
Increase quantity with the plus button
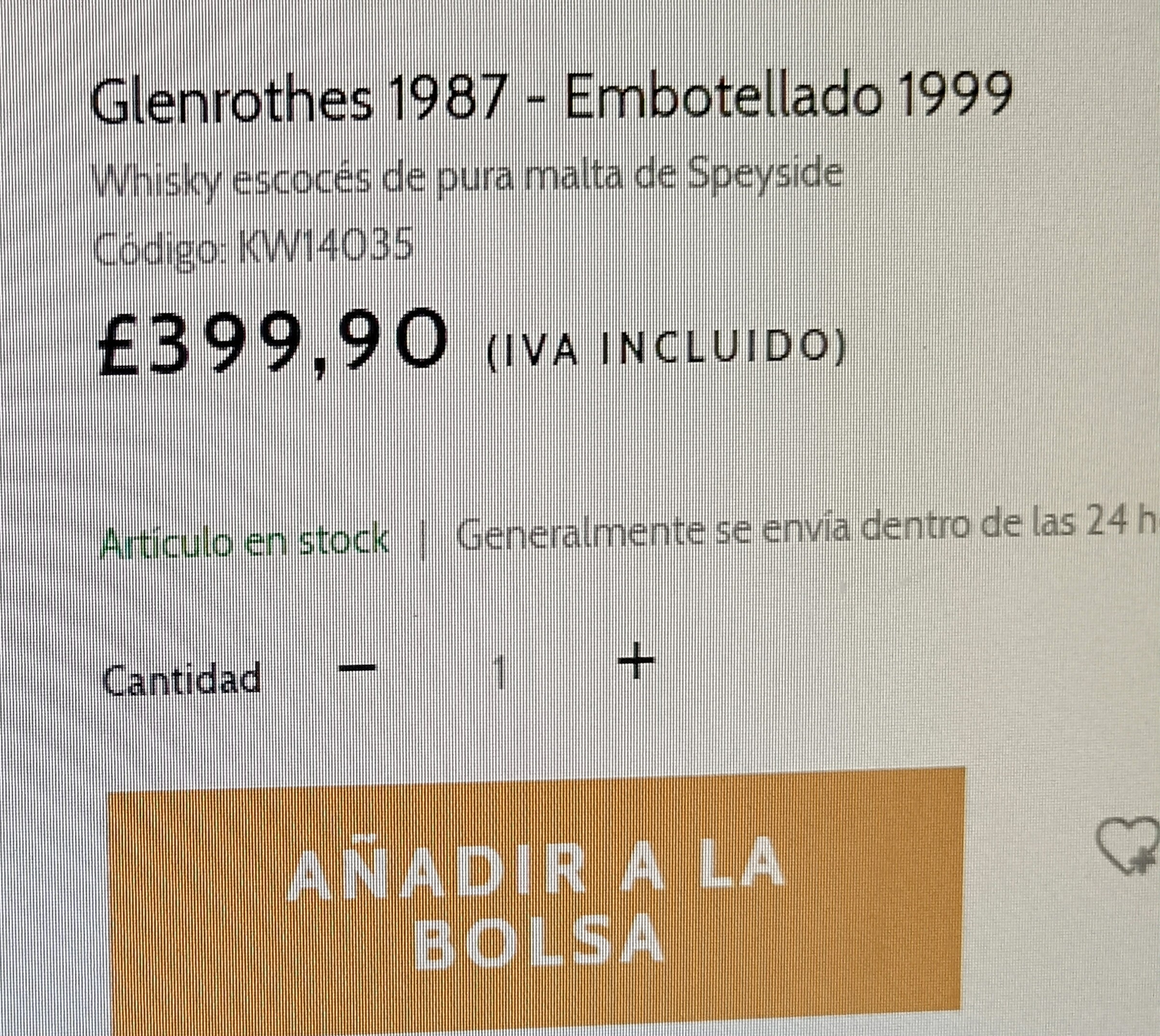click(x=636, y=661)
